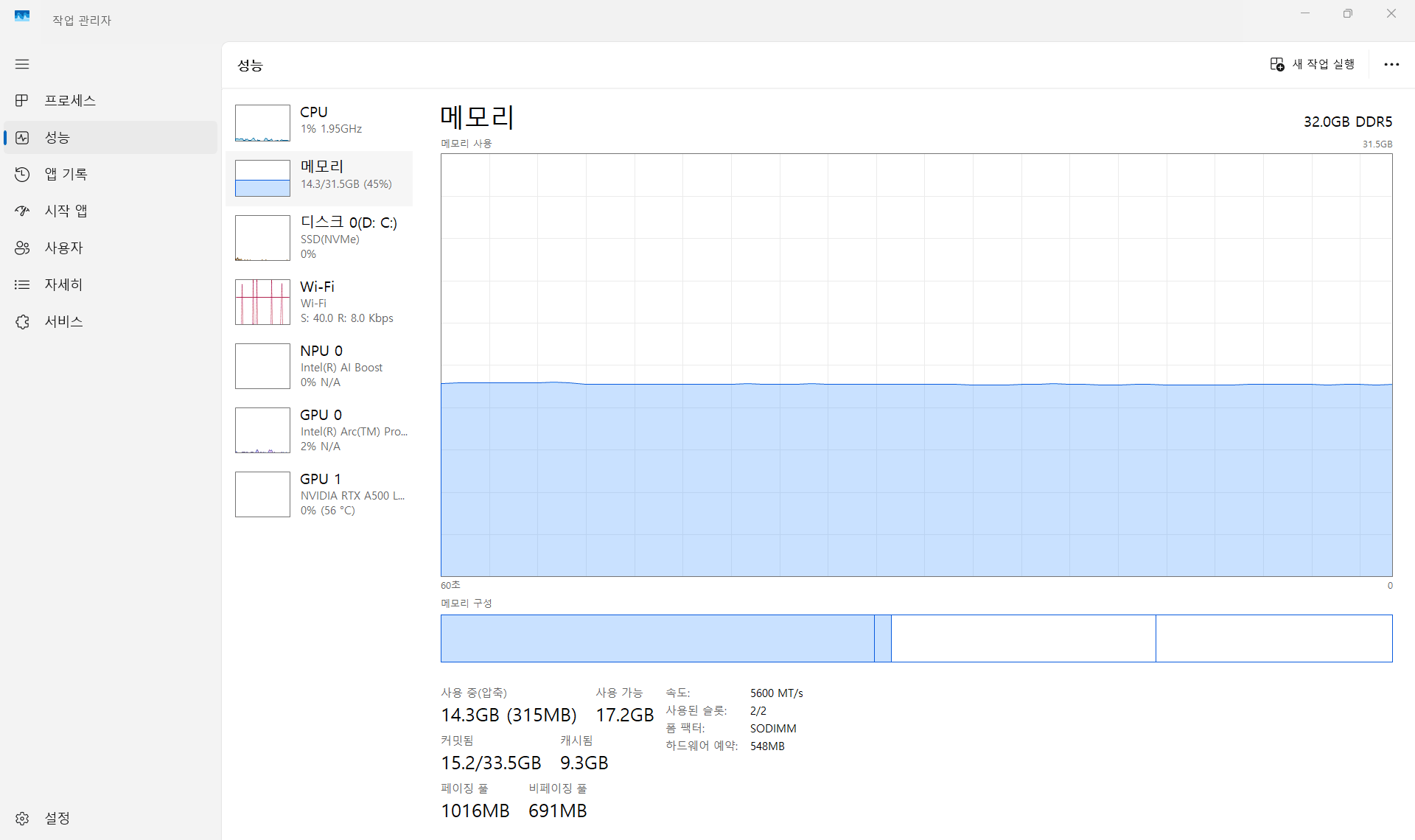Click the 691MB non-paged pool value
The width and height of the screenshot is (1415, 840).
pos(558,811)
